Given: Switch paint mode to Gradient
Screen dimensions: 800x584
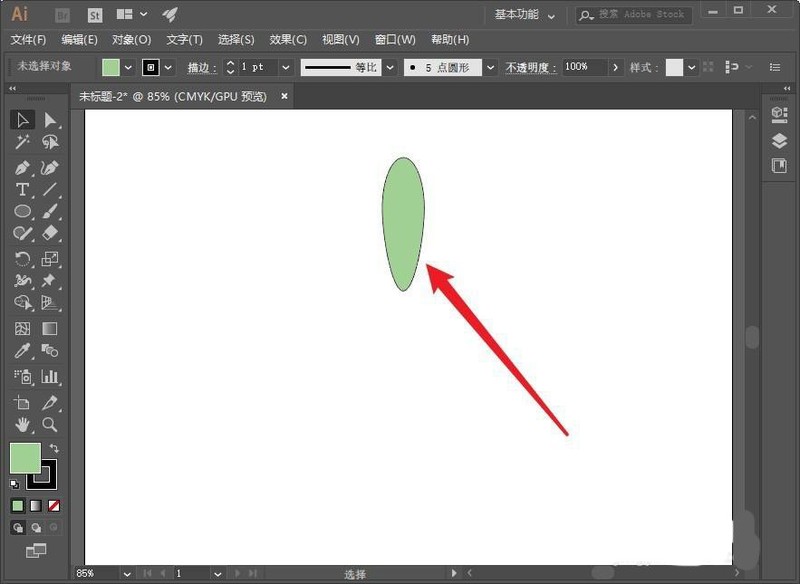Looking at the screenshot, I should click(36, 505).
